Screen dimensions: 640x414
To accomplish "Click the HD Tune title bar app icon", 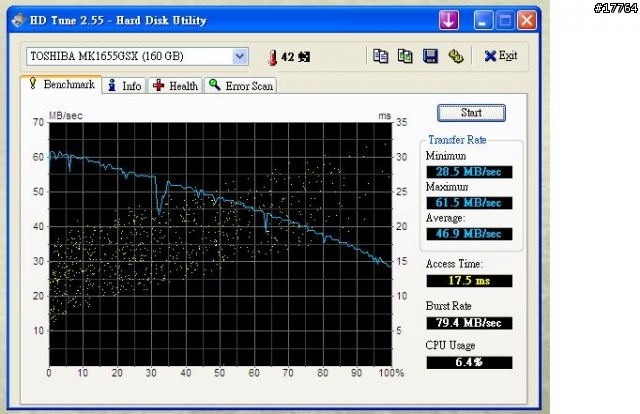I will click(x=19, y=20).
